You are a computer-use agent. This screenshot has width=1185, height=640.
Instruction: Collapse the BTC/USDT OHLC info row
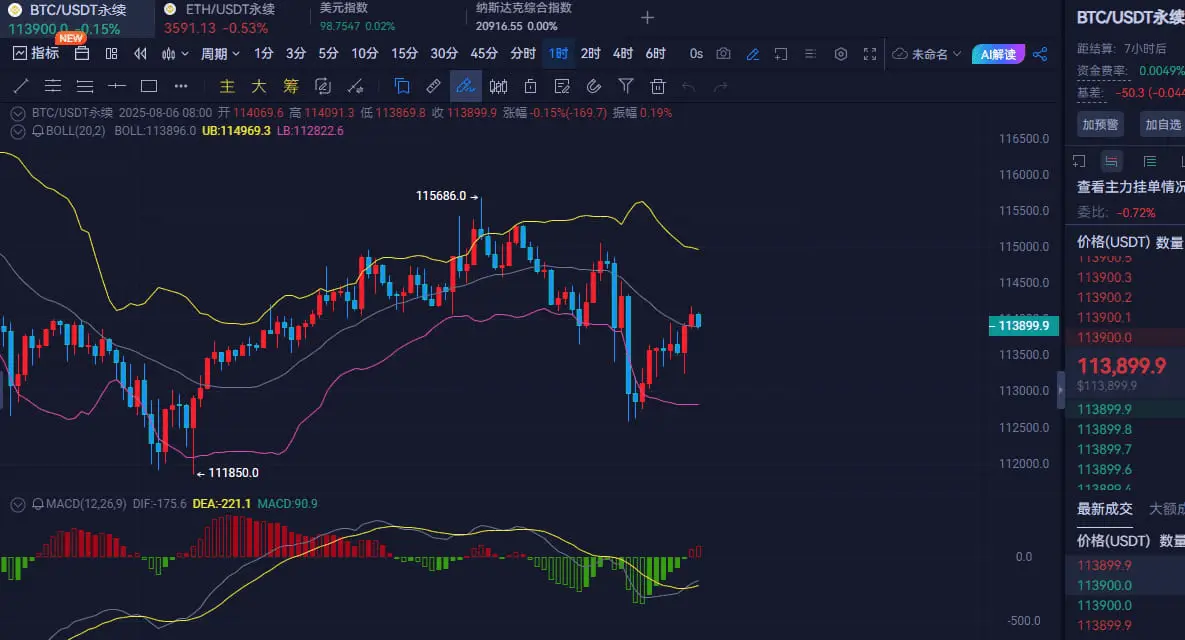[x=17, y=113]
